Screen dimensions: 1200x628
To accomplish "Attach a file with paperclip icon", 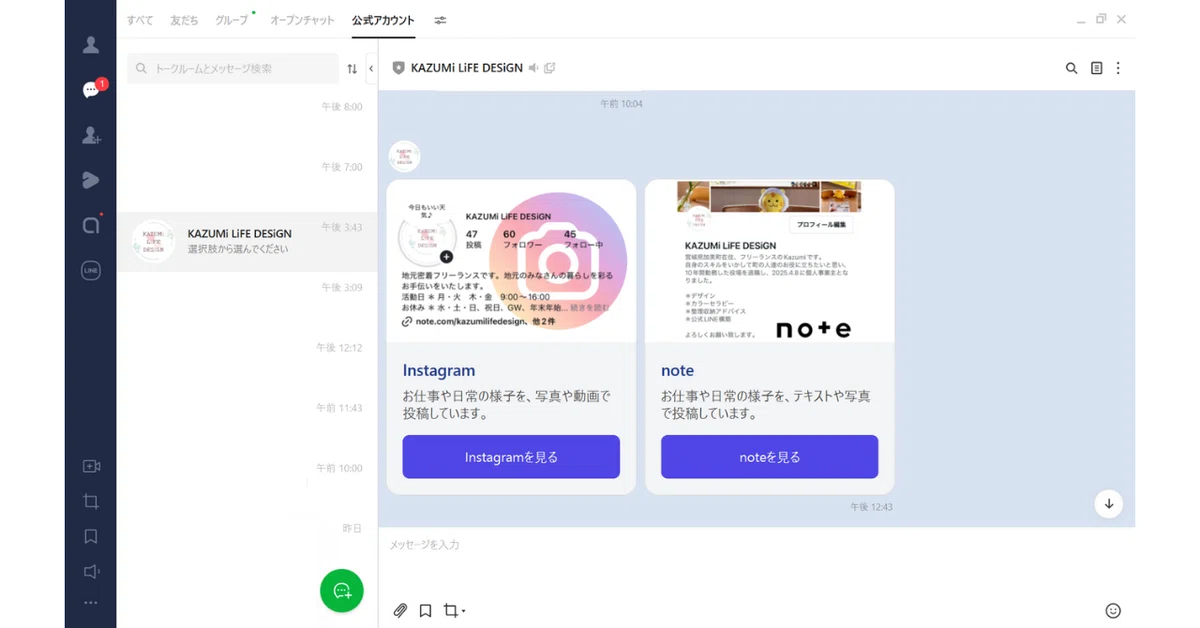I will tap(400, 610).
